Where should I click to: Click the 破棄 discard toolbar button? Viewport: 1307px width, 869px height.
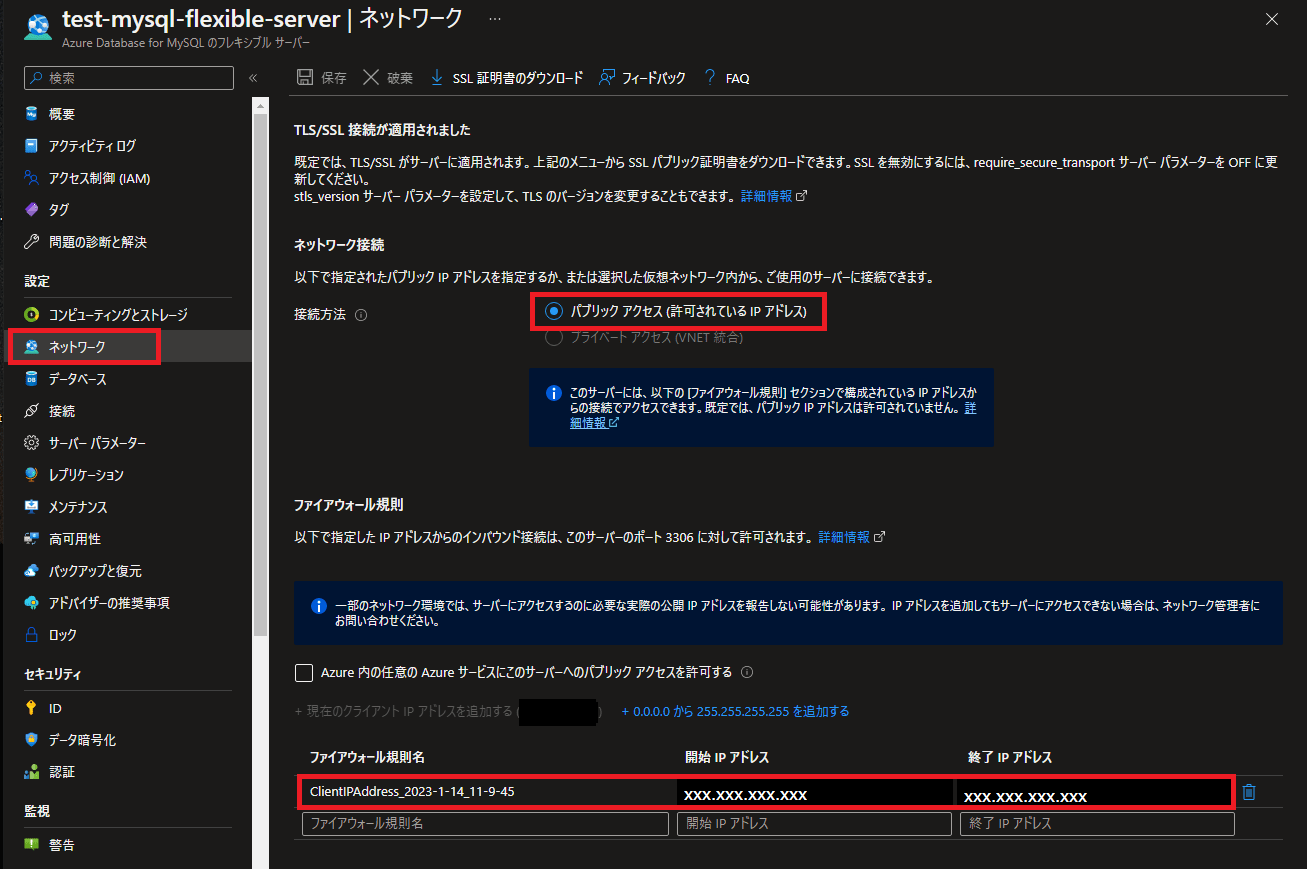click(x=387, y=78)
